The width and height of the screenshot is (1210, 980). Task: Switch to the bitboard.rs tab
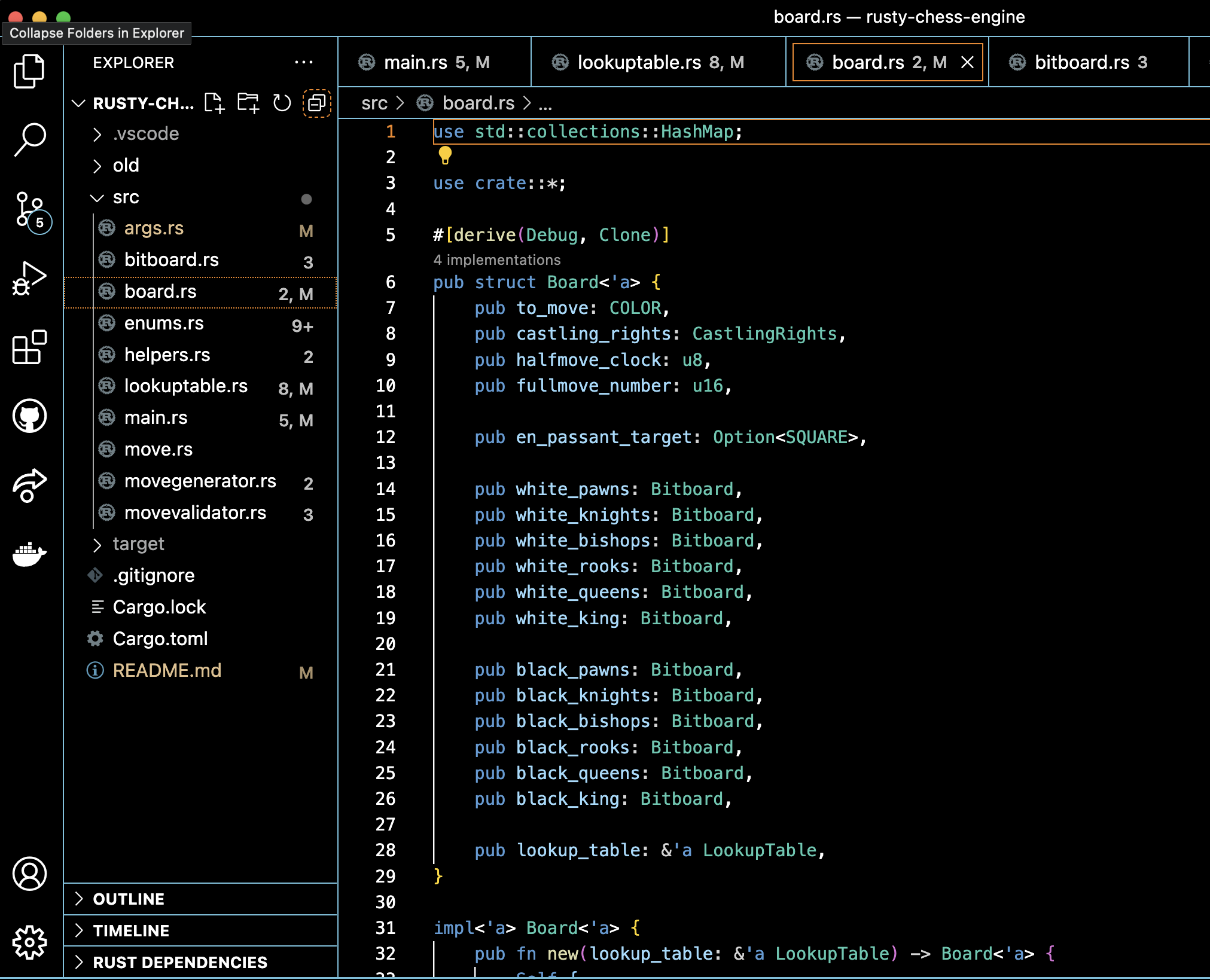(1081, 62)
